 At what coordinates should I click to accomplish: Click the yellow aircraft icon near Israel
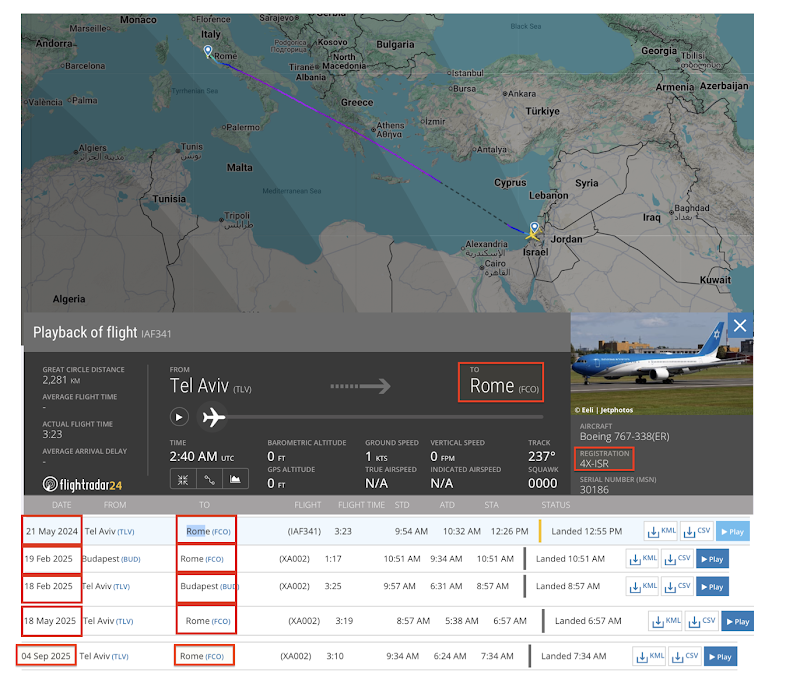coord(534,233)
